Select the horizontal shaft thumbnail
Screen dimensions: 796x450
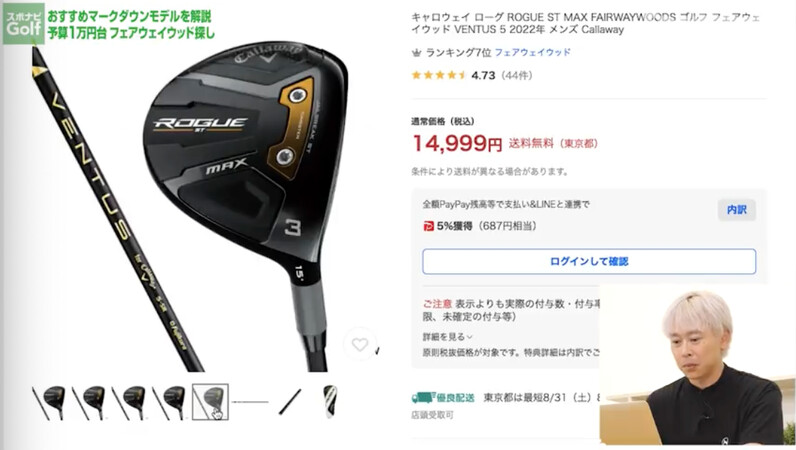click(x=250, y=402)
